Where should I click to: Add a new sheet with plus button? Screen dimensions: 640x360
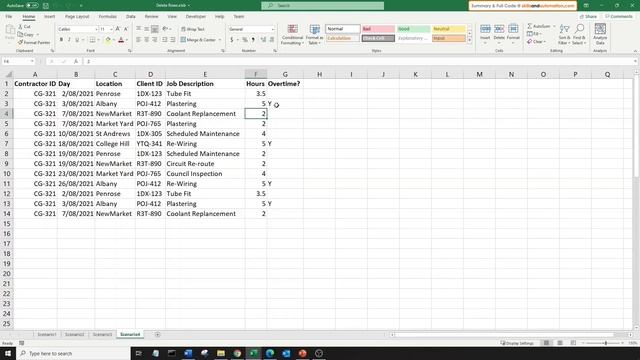(x=158, y=334)
